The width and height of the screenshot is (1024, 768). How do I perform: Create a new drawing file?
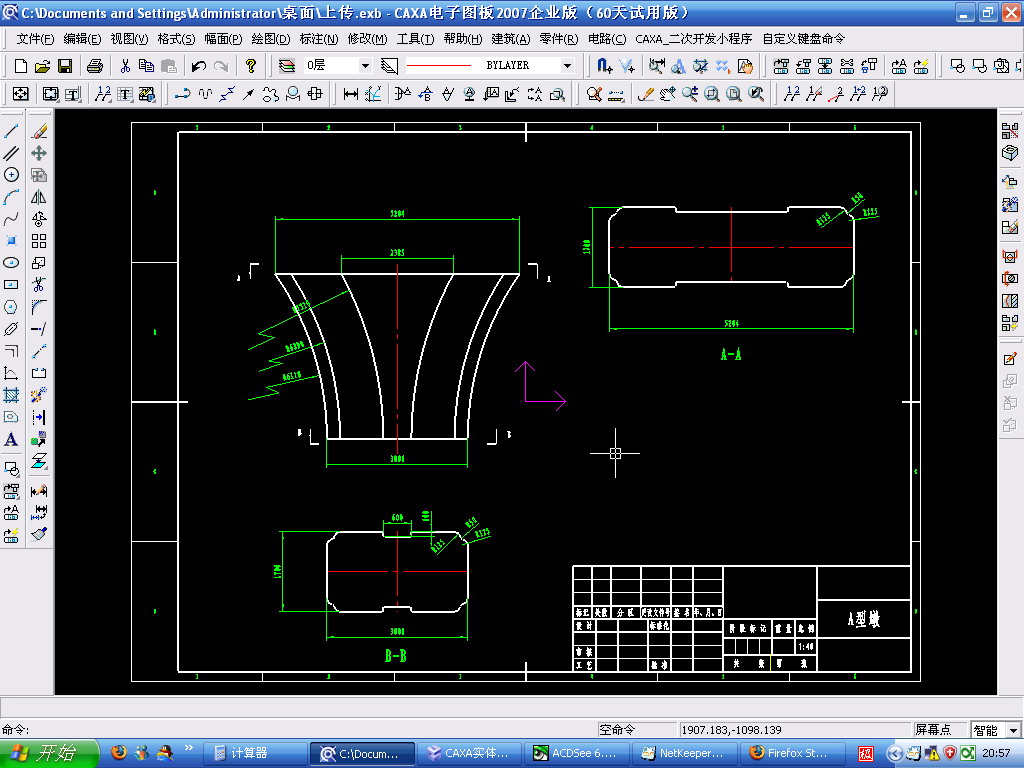(20, 66)
